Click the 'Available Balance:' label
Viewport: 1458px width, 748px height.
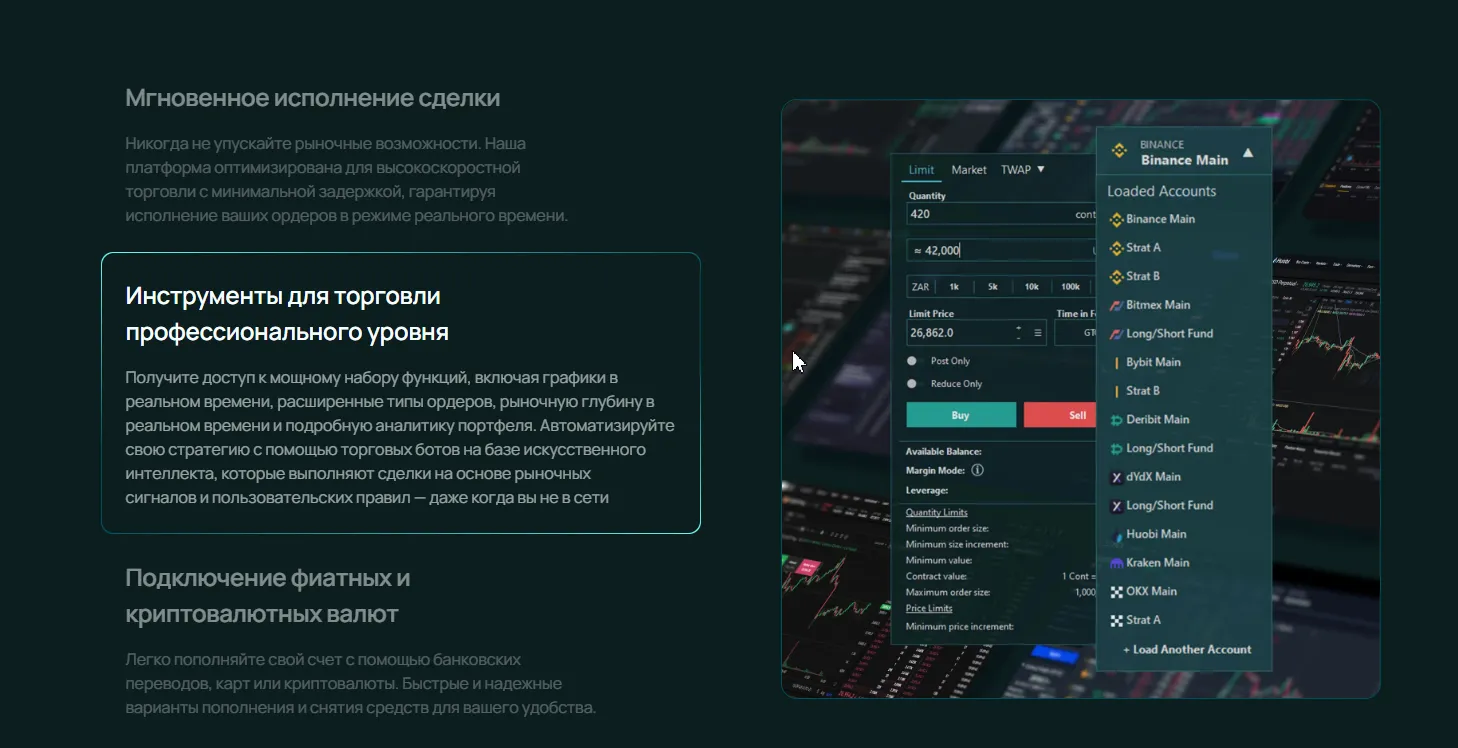(x=944, y=452)
